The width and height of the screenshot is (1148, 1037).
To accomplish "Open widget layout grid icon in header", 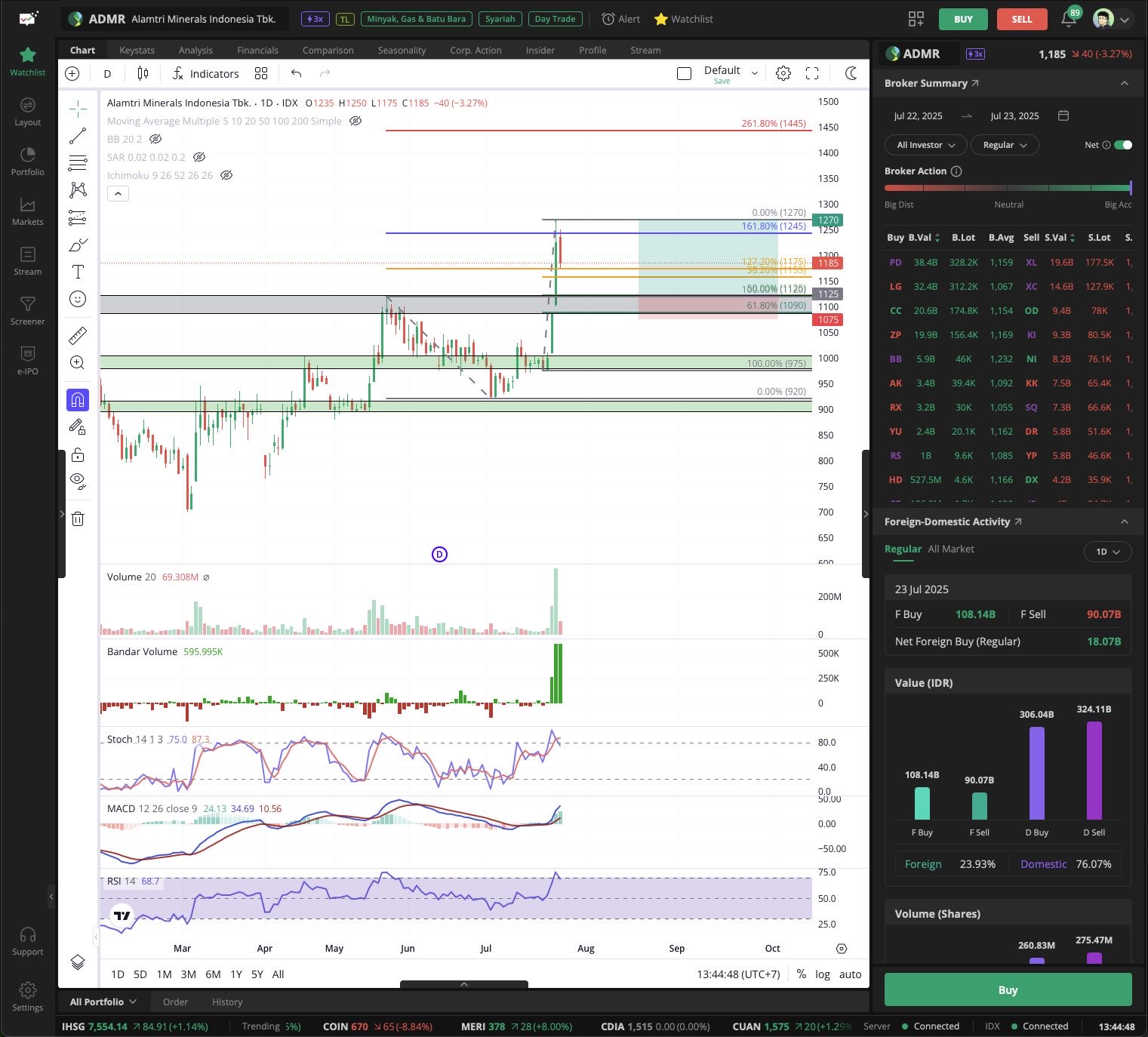I will pyautogui.click(x=916, y=19).
